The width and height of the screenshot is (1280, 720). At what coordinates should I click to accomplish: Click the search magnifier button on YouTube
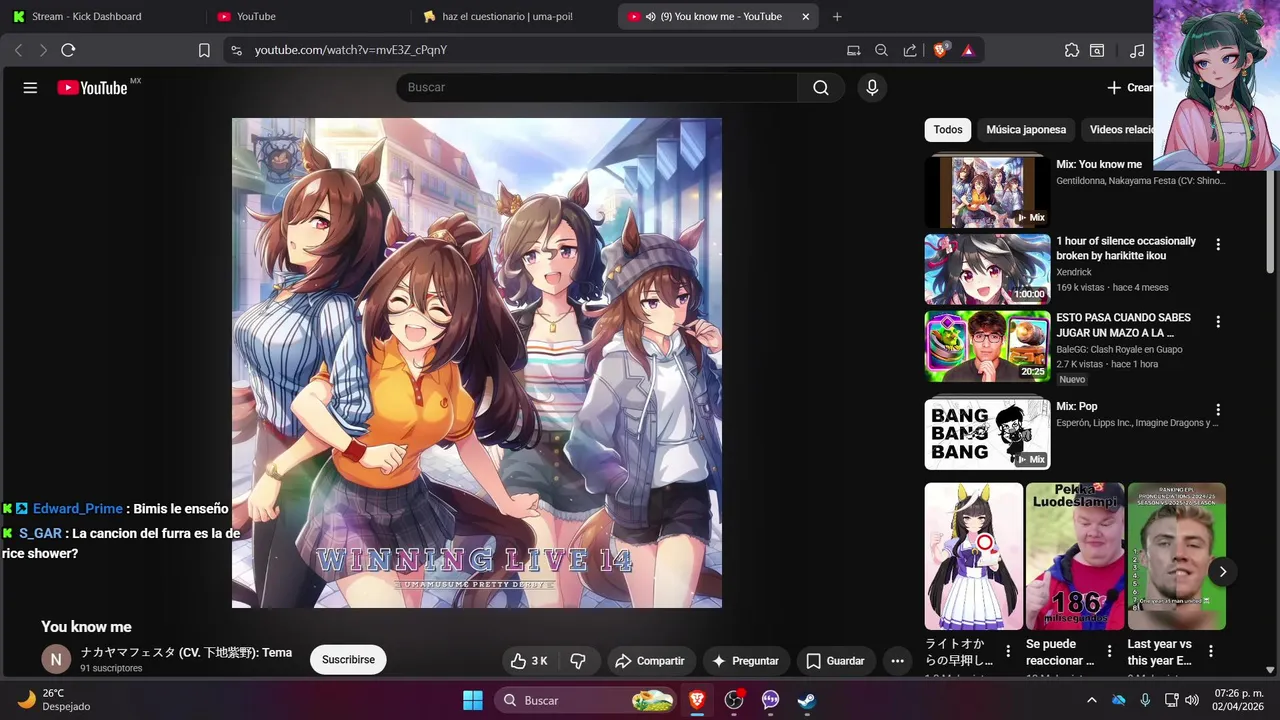coord(821,88)
